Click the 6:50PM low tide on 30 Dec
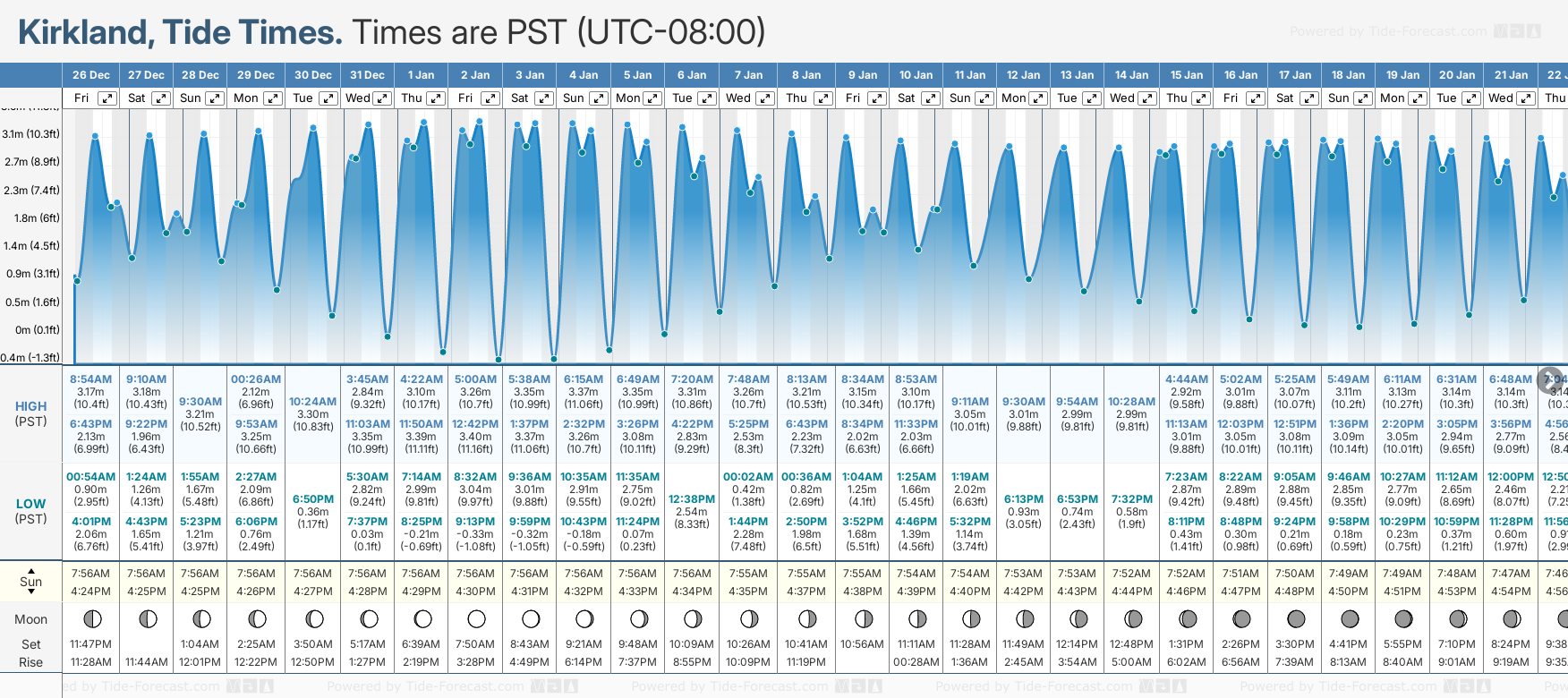 coord(313,499)
